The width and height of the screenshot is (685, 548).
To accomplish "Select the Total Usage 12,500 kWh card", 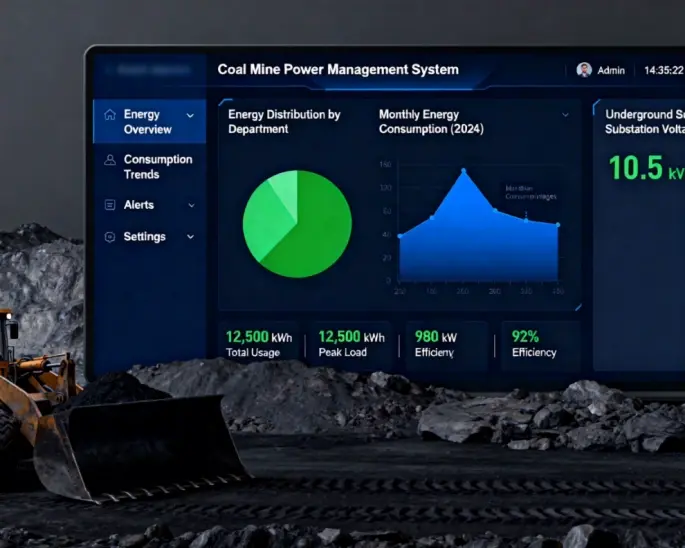I will click(258, 344).
